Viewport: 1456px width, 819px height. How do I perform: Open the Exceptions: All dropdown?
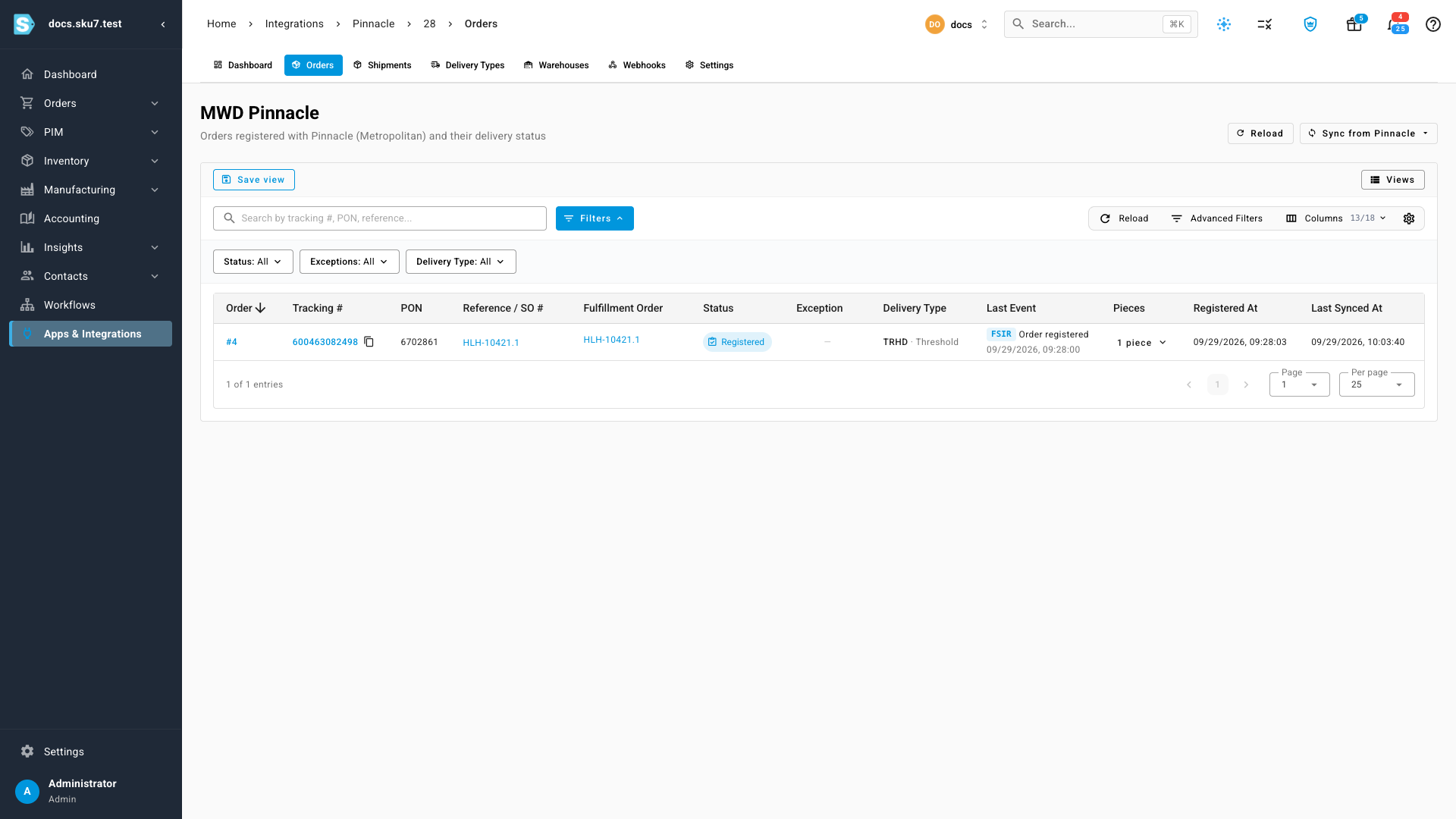pos(349,262)
